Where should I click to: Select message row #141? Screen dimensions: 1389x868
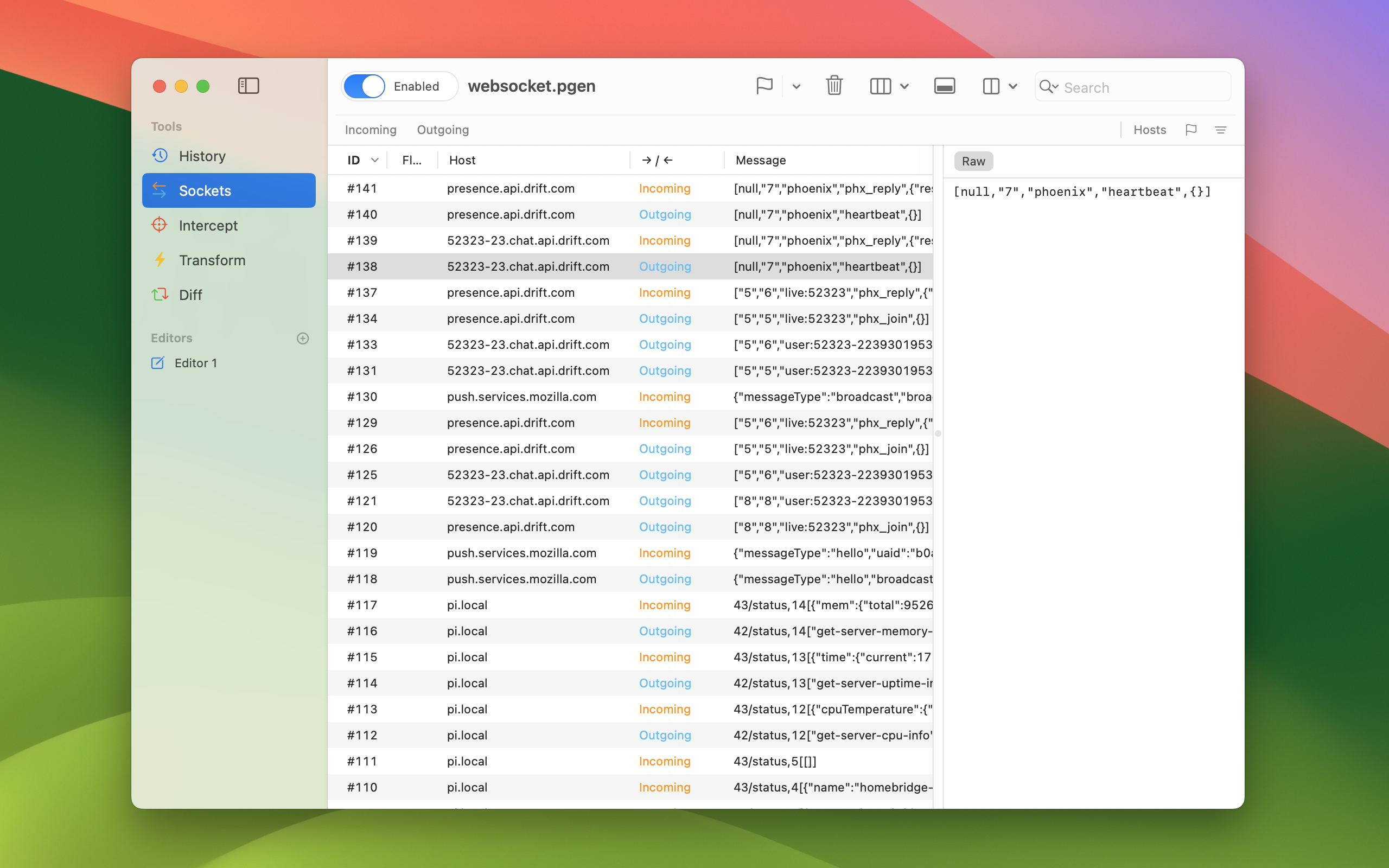pyautogui.click(x=629, y=188)
